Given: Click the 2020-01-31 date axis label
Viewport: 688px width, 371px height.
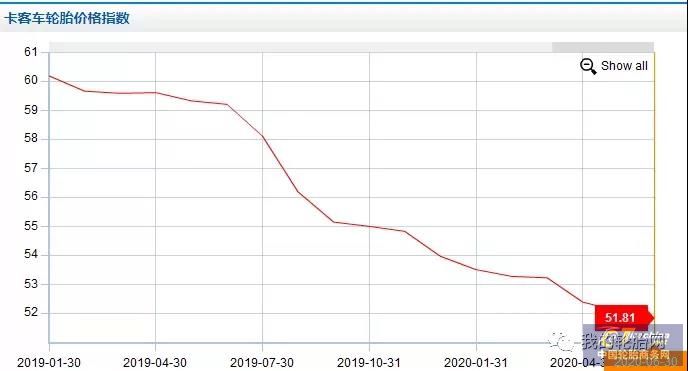Looking at the screenshot, I should pos(476,363).
